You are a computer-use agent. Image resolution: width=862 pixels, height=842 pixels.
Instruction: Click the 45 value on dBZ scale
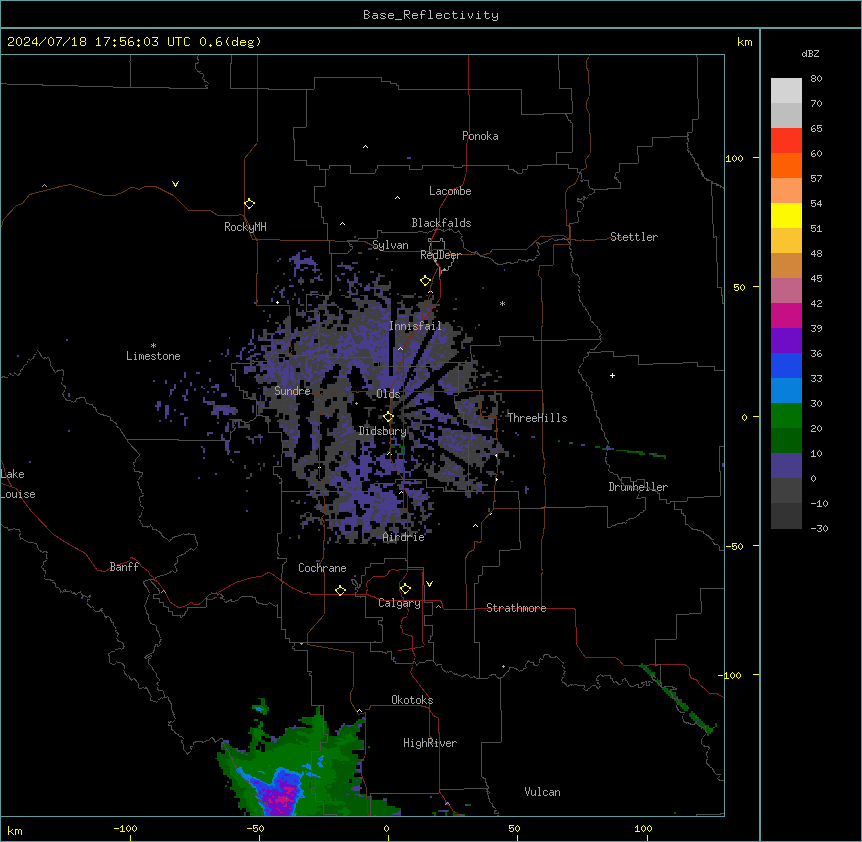(816, 279)
